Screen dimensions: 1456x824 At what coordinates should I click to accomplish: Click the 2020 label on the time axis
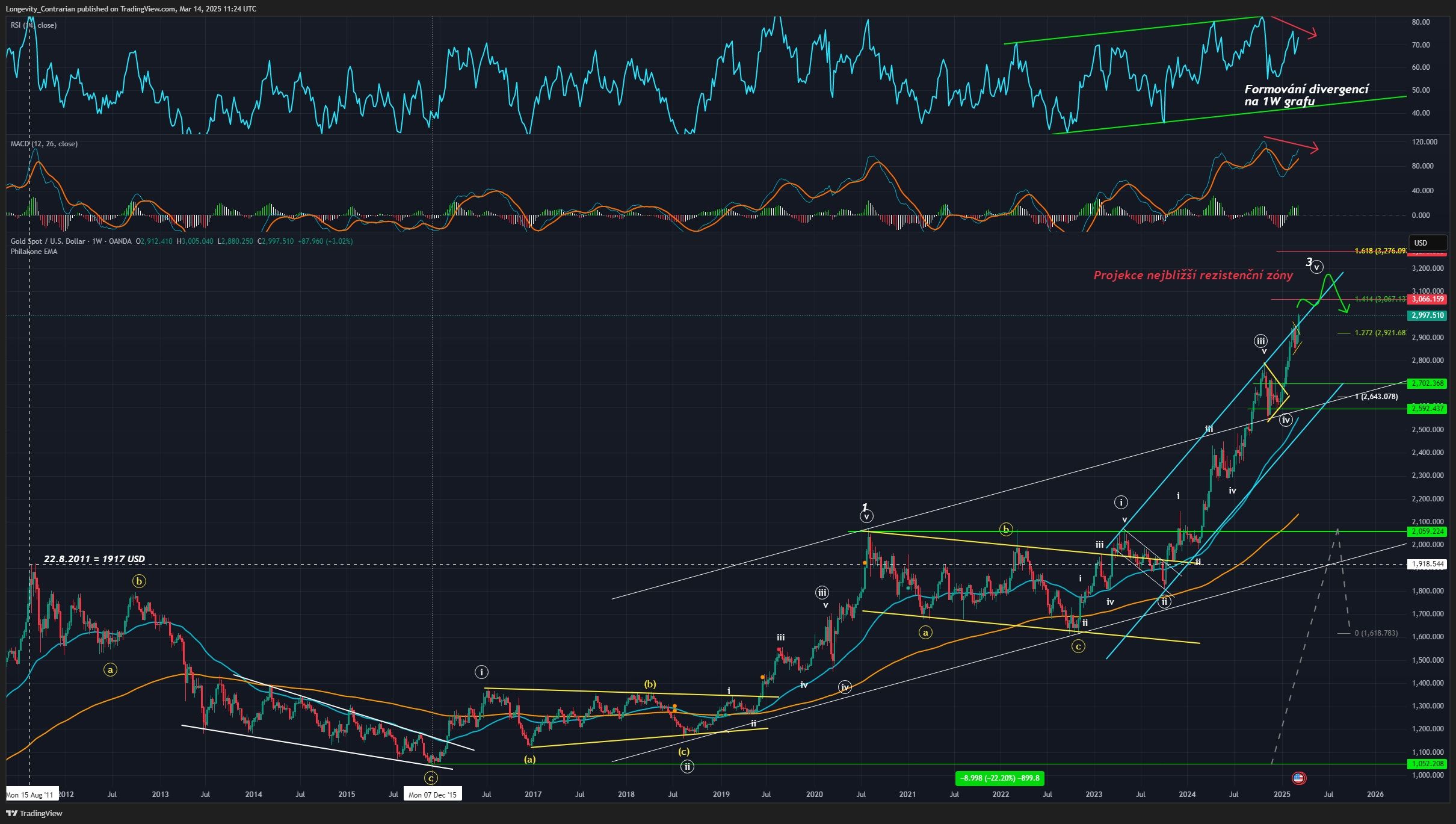[814, 795]
